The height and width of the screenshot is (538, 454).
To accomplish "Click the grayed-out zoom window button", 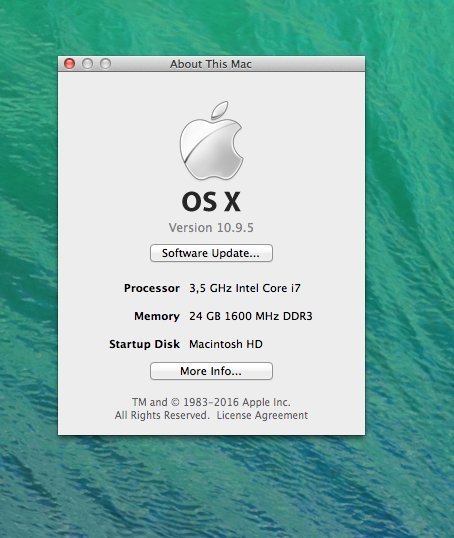I will click(x=105, y=64).
